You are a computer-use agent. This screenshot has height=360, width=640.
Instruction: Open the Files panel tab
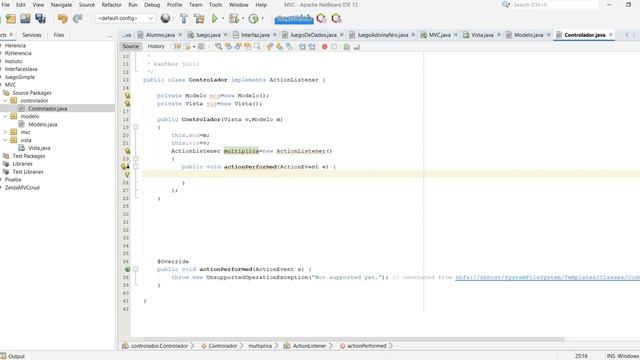coord(59,35)
